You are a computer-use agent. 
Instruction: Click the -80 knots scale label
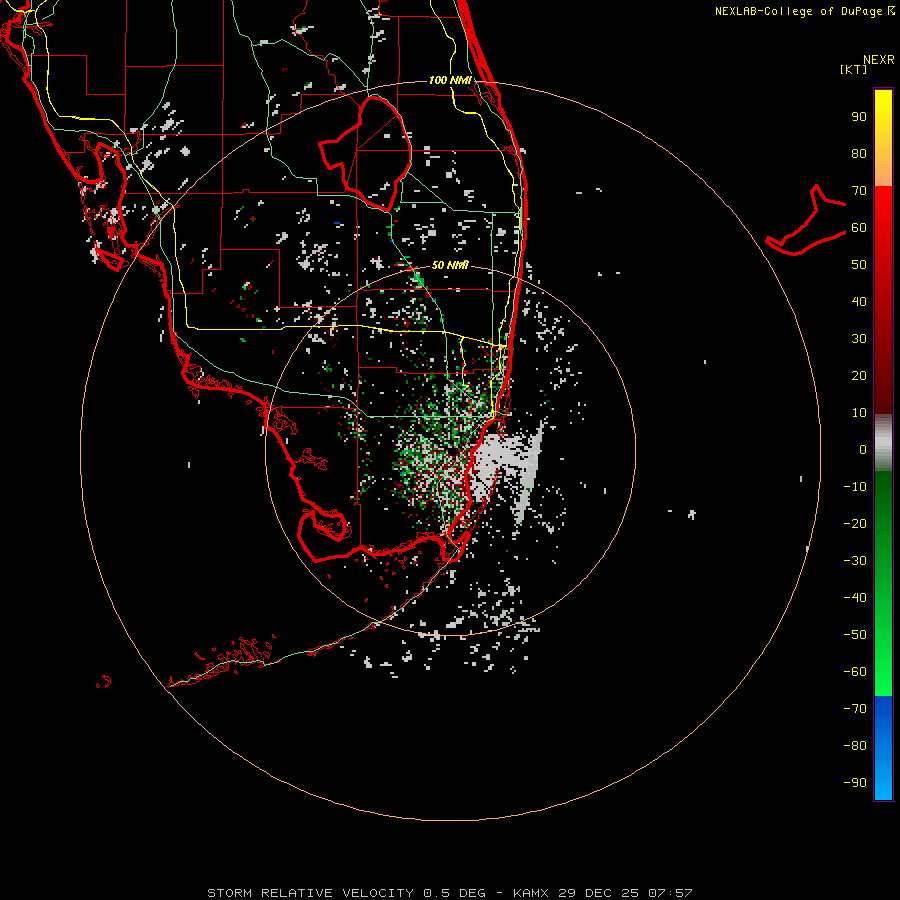pos(855,746)
